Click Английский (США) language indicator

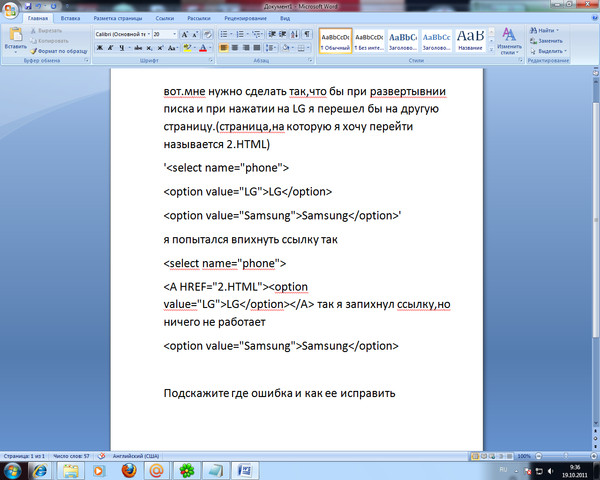click(x=135, y=456)
